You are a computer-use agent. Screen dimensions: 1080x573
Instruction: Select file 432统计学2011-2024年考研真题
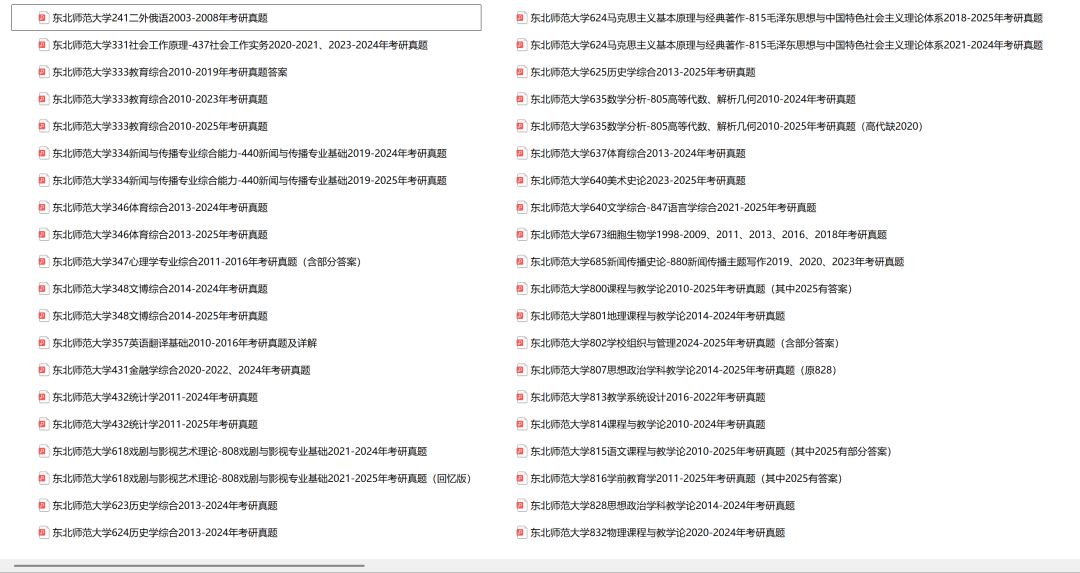coord(155,397)
